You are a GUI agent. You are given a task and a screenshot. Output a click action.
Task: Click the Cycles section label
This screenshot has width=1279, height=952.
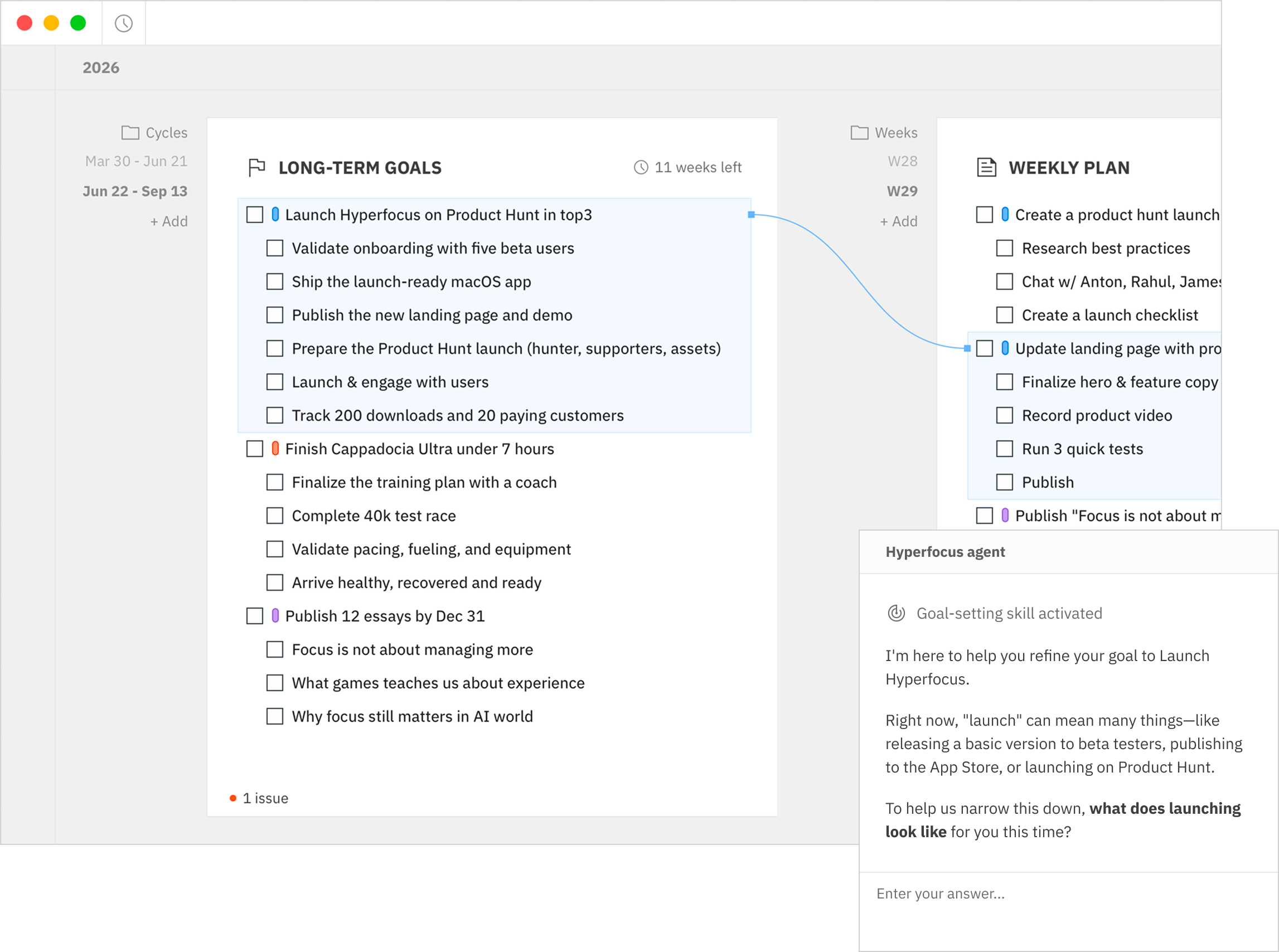point(167,133)
